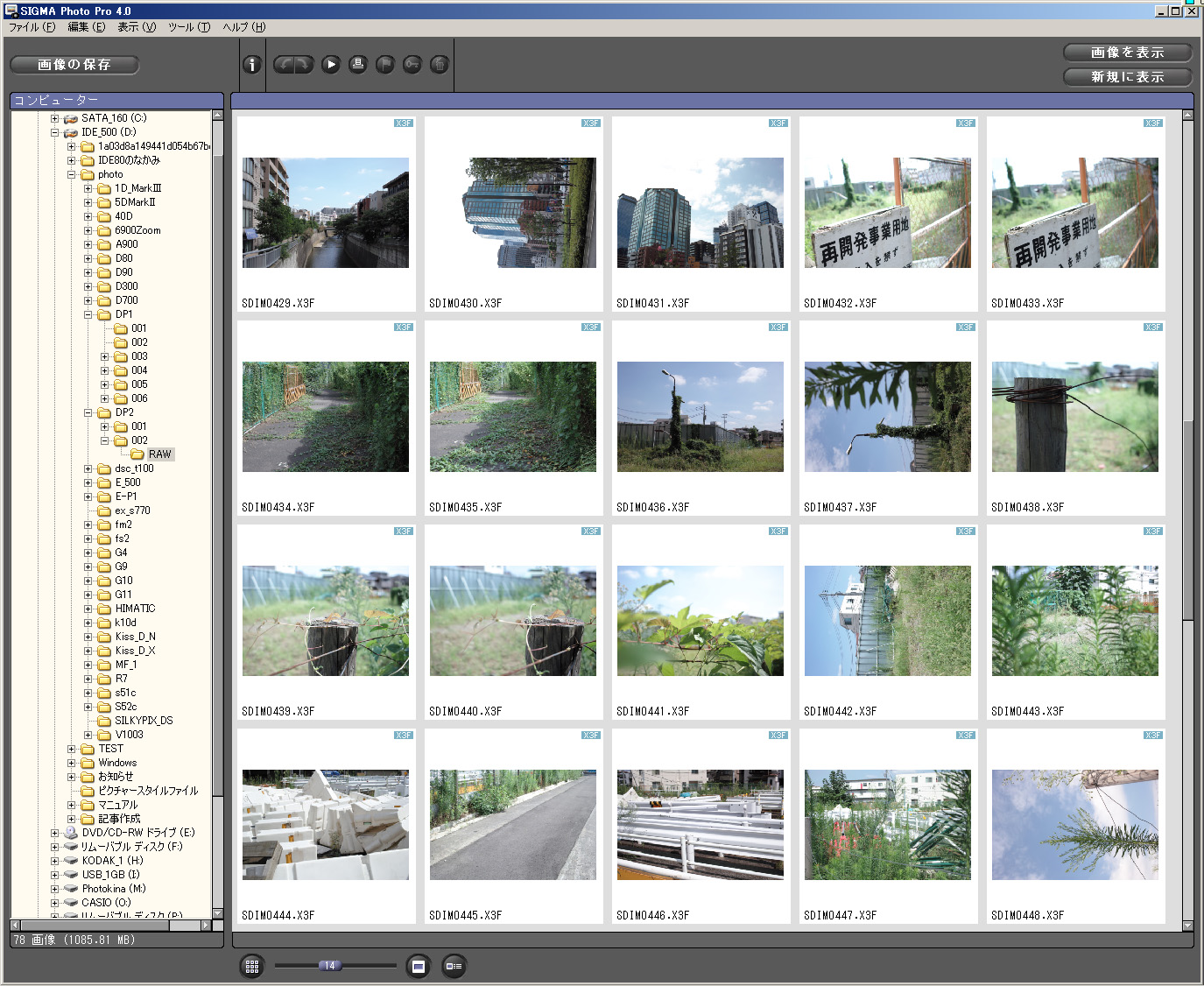1204x986 pixels.
Task: Click the thumbnail size slider showing 14
Action: click(x=329, y=964)
